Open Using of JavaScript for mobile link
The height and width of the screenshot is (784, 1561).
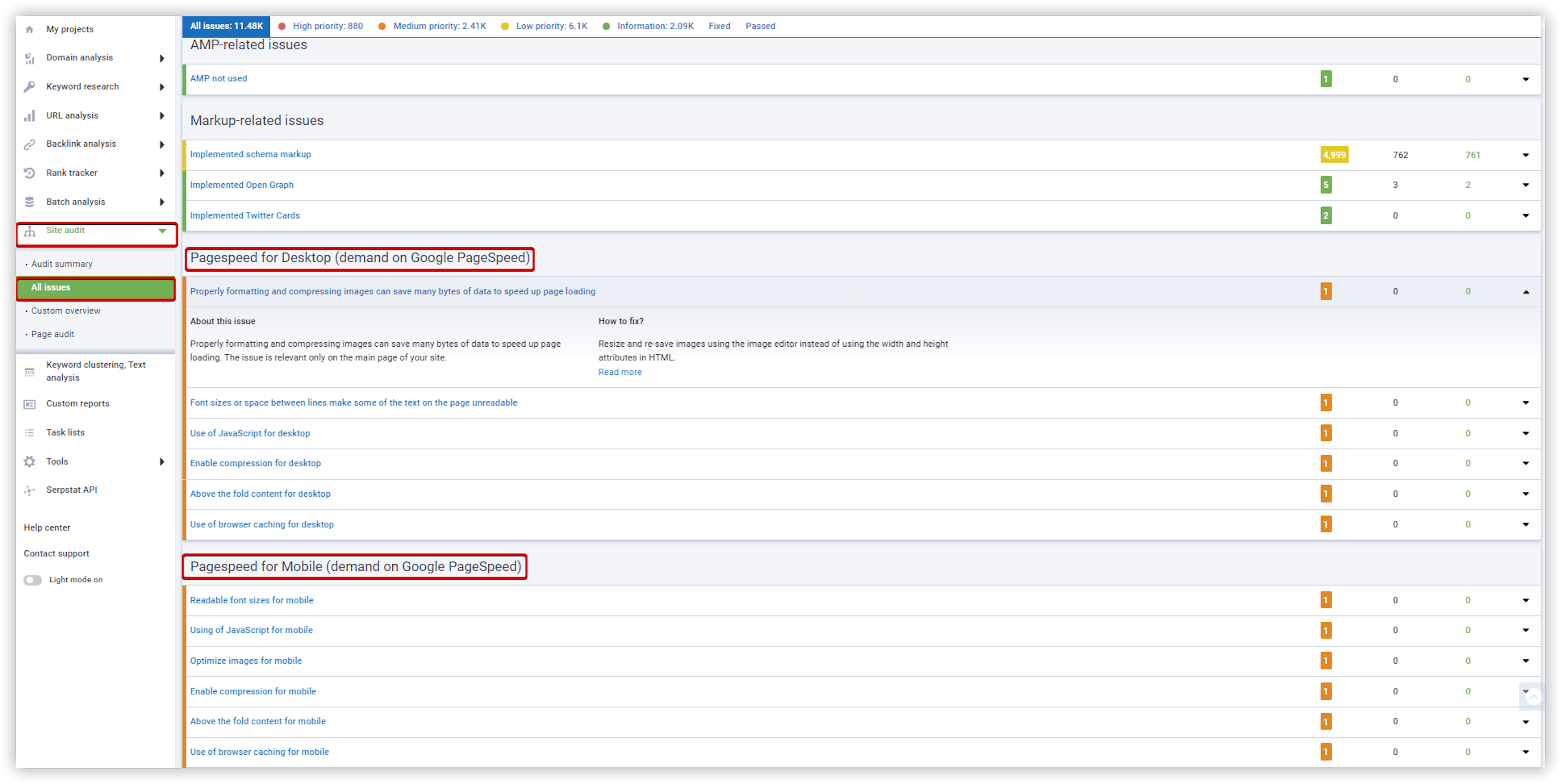pyautogui.click(x=252, y=630)
